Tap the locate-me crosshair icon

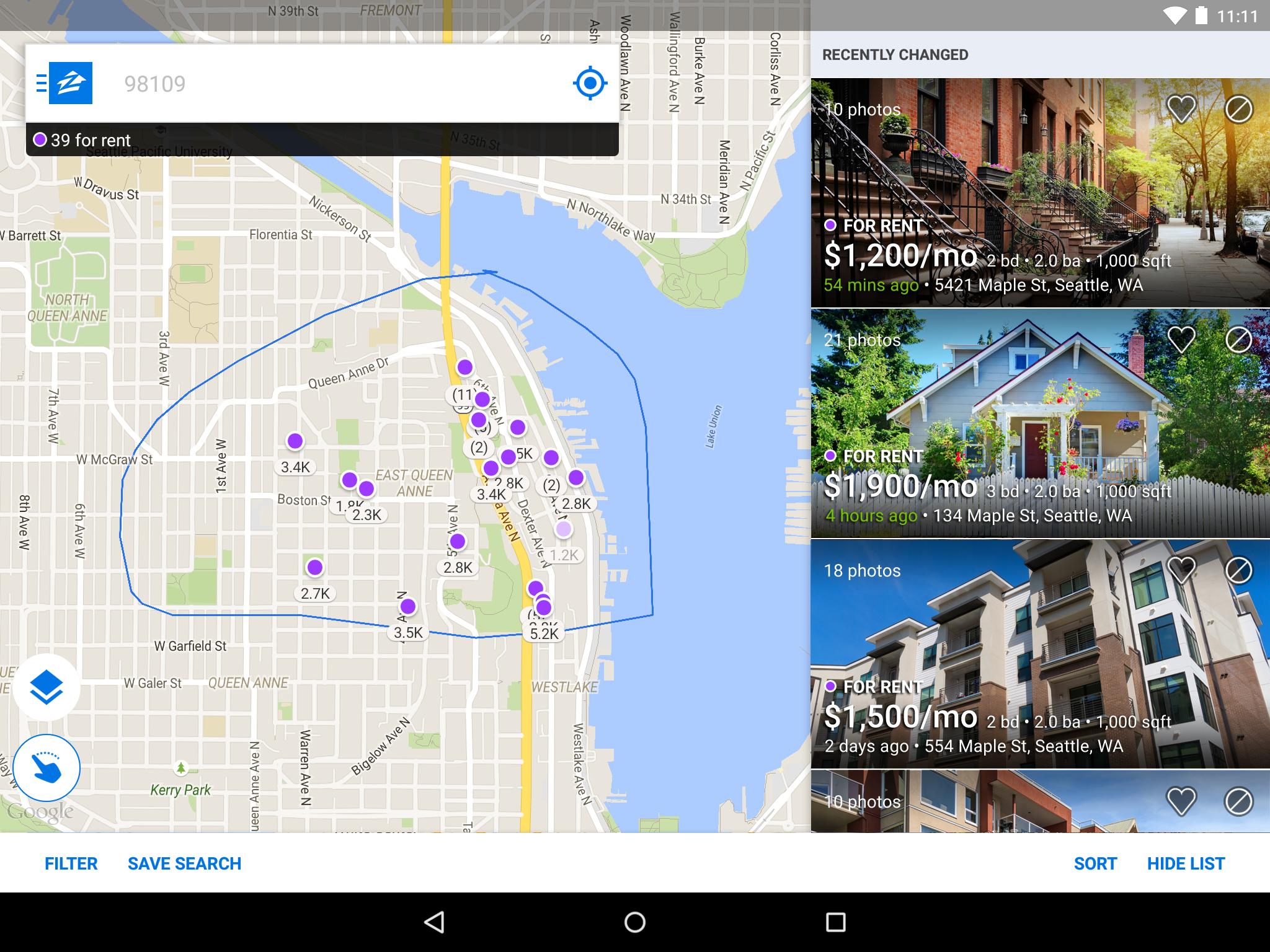(x=590, y=83)
